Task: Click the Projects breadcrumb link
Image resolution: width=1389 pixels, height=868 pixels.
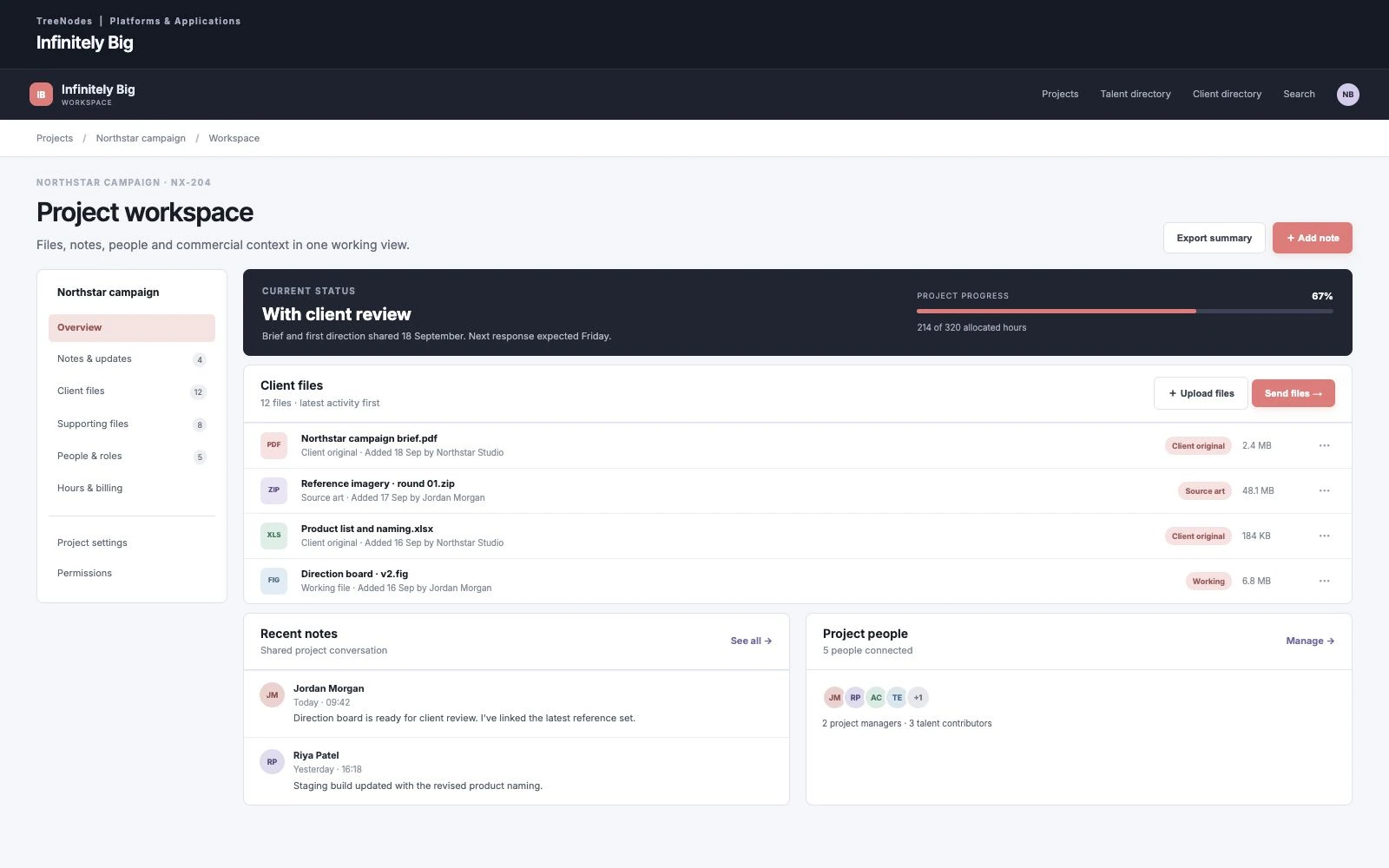Action: [55, 139]
